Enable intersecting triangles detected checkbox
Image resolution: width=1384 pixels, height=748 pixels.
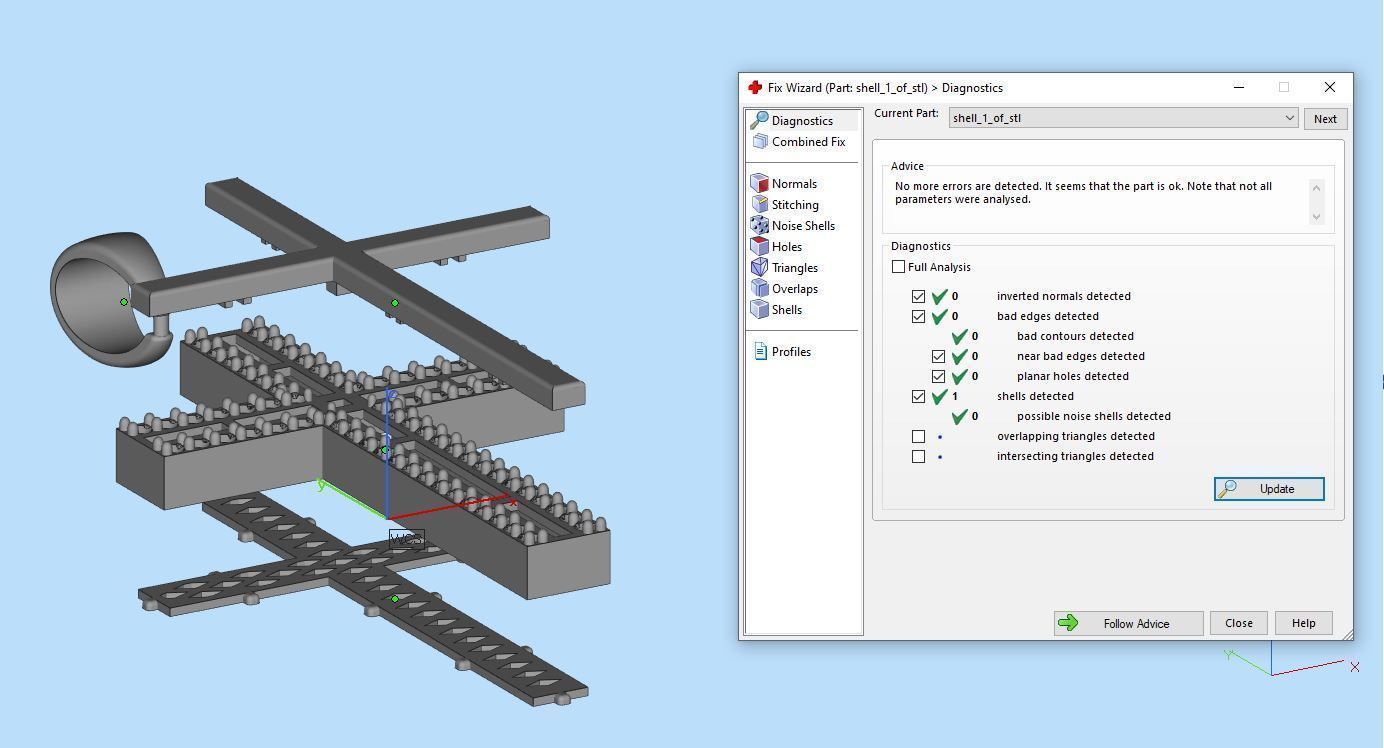pos(918,456)
